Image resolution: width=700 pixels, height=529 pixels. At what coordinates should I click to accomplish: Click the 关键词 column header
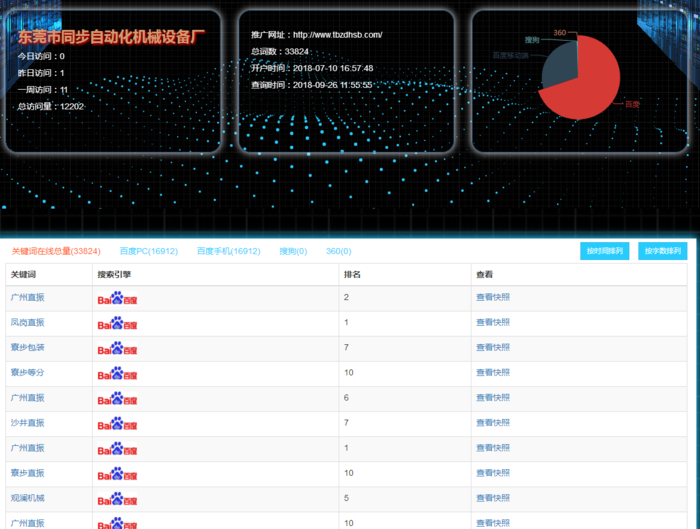click(x=23, y=275)
